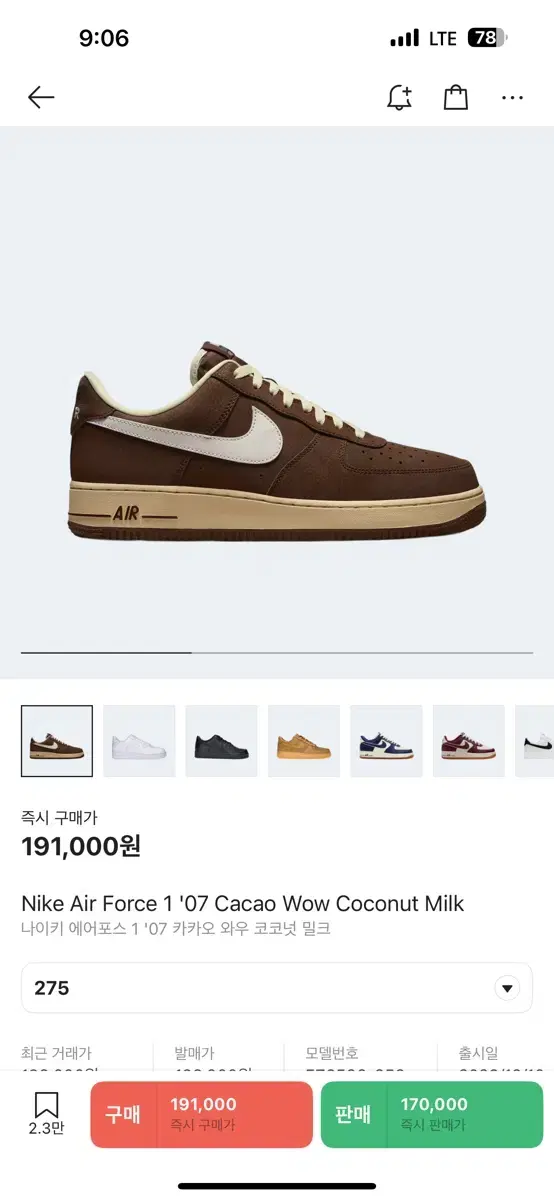Screen dimensions: 554x1200
Task: Select the navy and white shoe thumbnail
Action: (386, 741)
